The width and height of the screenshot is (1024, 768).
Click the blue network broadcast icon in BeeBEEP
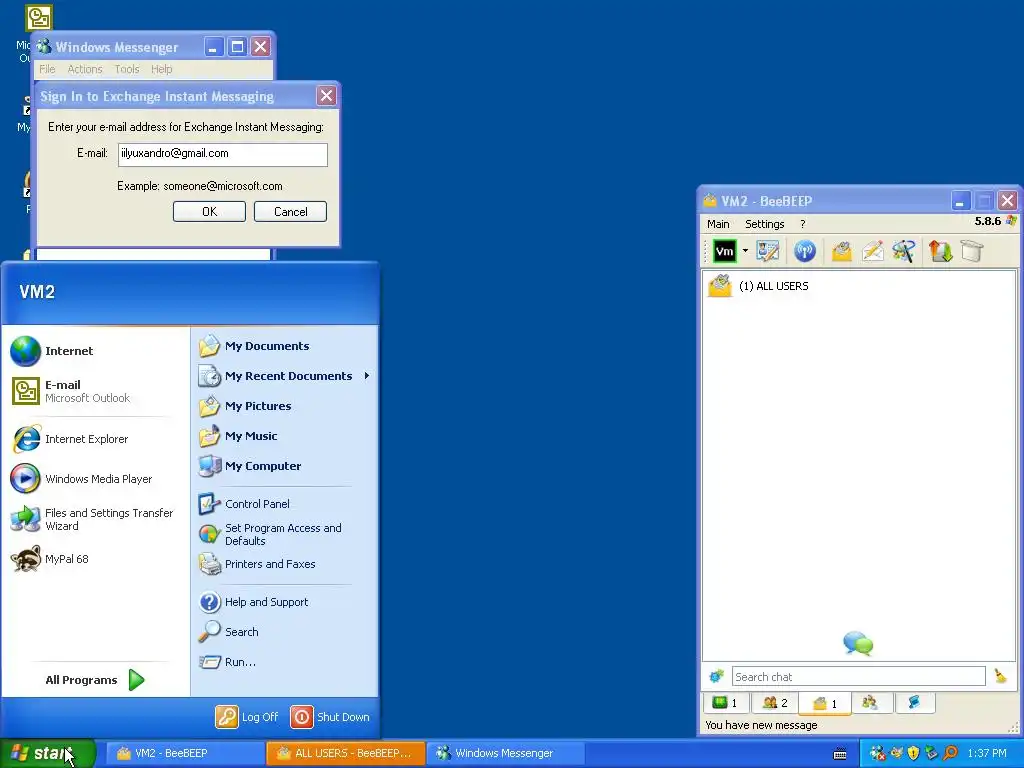pyautogui.click(x=805, y=251)
